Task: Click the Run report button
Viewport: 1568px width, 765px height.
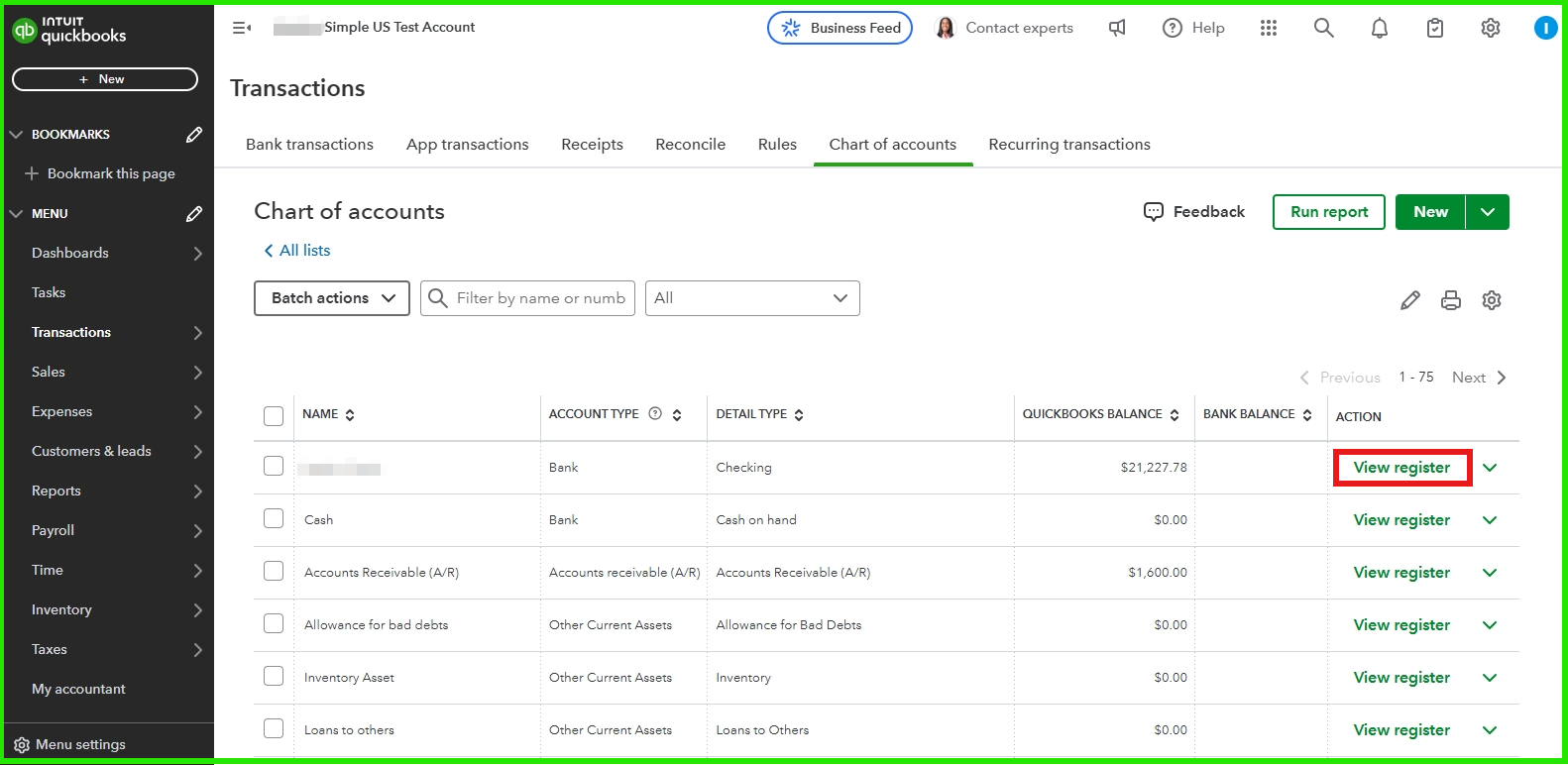Action: coord(1329,212)
